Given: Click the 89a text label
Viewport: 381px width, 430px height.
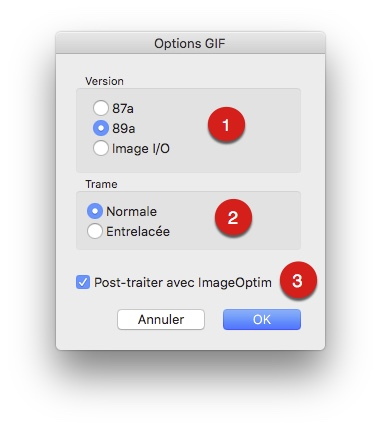Looking at the screenshot, I should [x=123, y=128].
